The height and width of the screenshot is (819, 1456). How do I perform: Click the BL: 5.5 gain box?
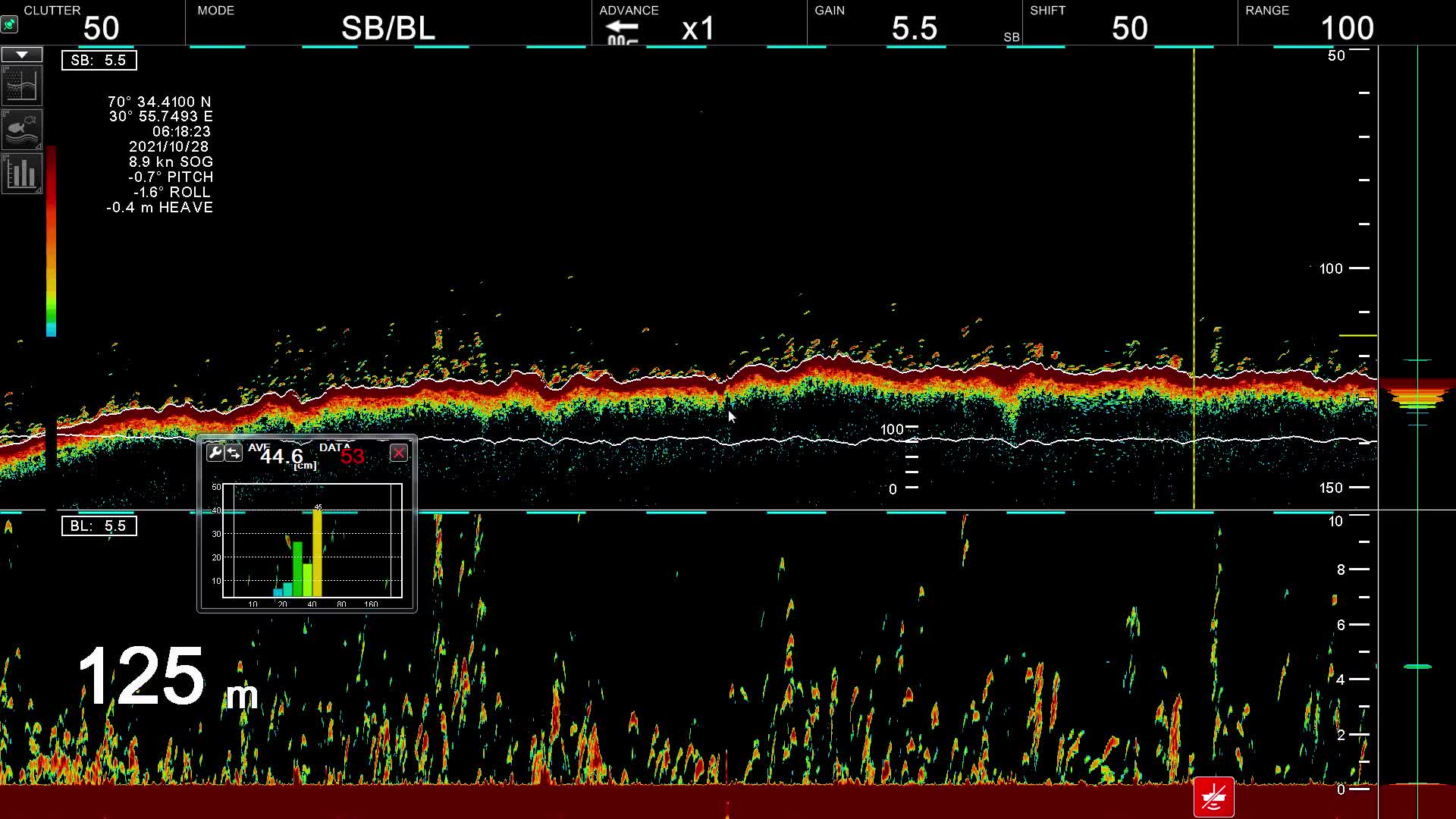pyautogui.click(x=99, y=526)
